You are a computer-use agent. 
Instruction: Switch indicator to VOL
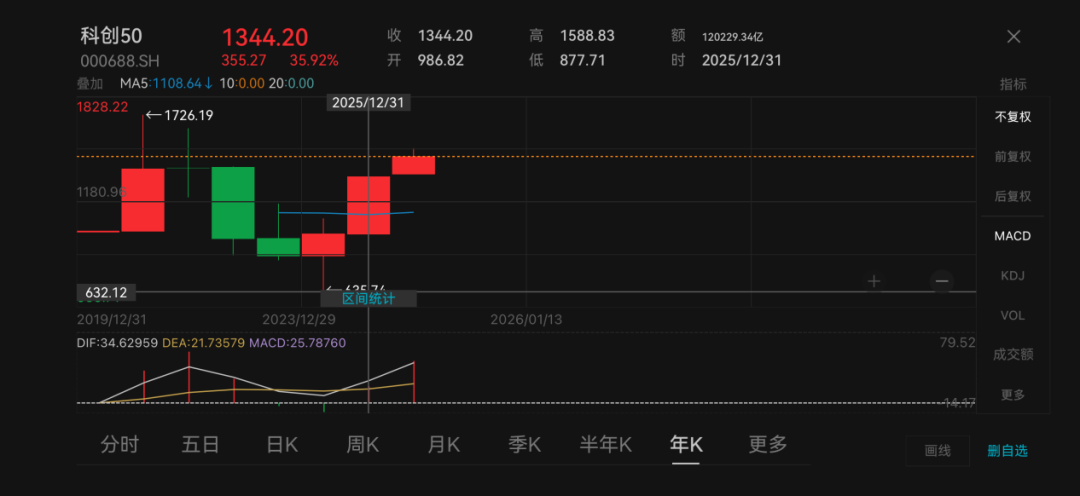(x=1012, y=315)
